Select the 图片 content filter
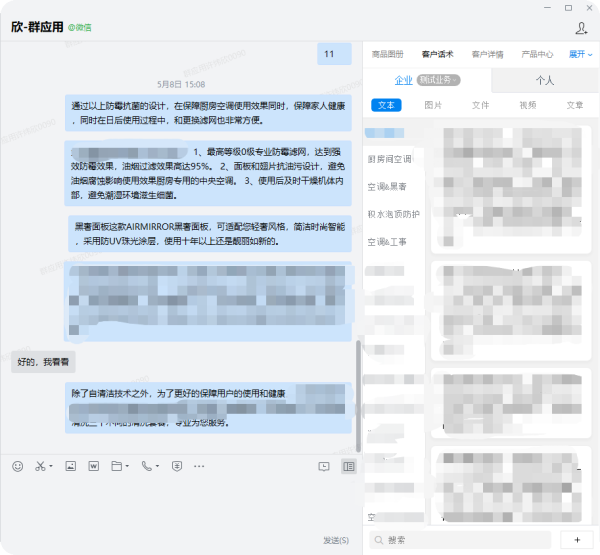This screenshot has width=600, height=555. coord(433,105)
